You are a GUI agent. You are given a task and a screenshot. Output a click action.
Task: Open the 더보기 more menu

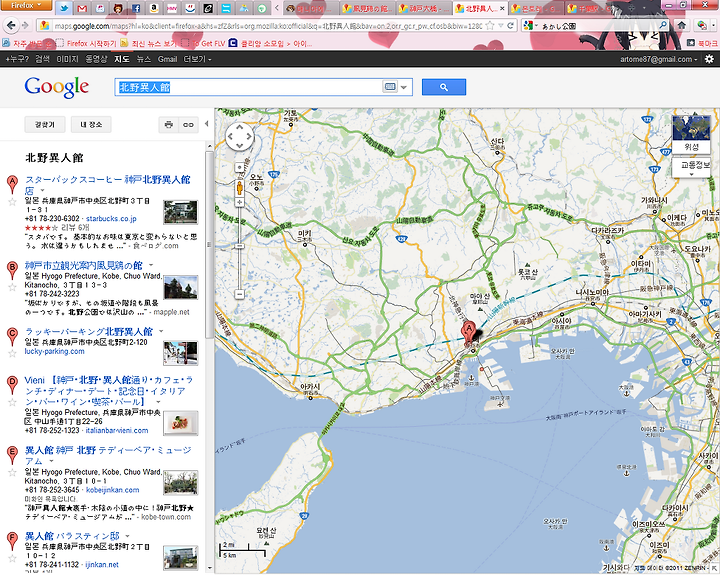click(x=197, y=59)
